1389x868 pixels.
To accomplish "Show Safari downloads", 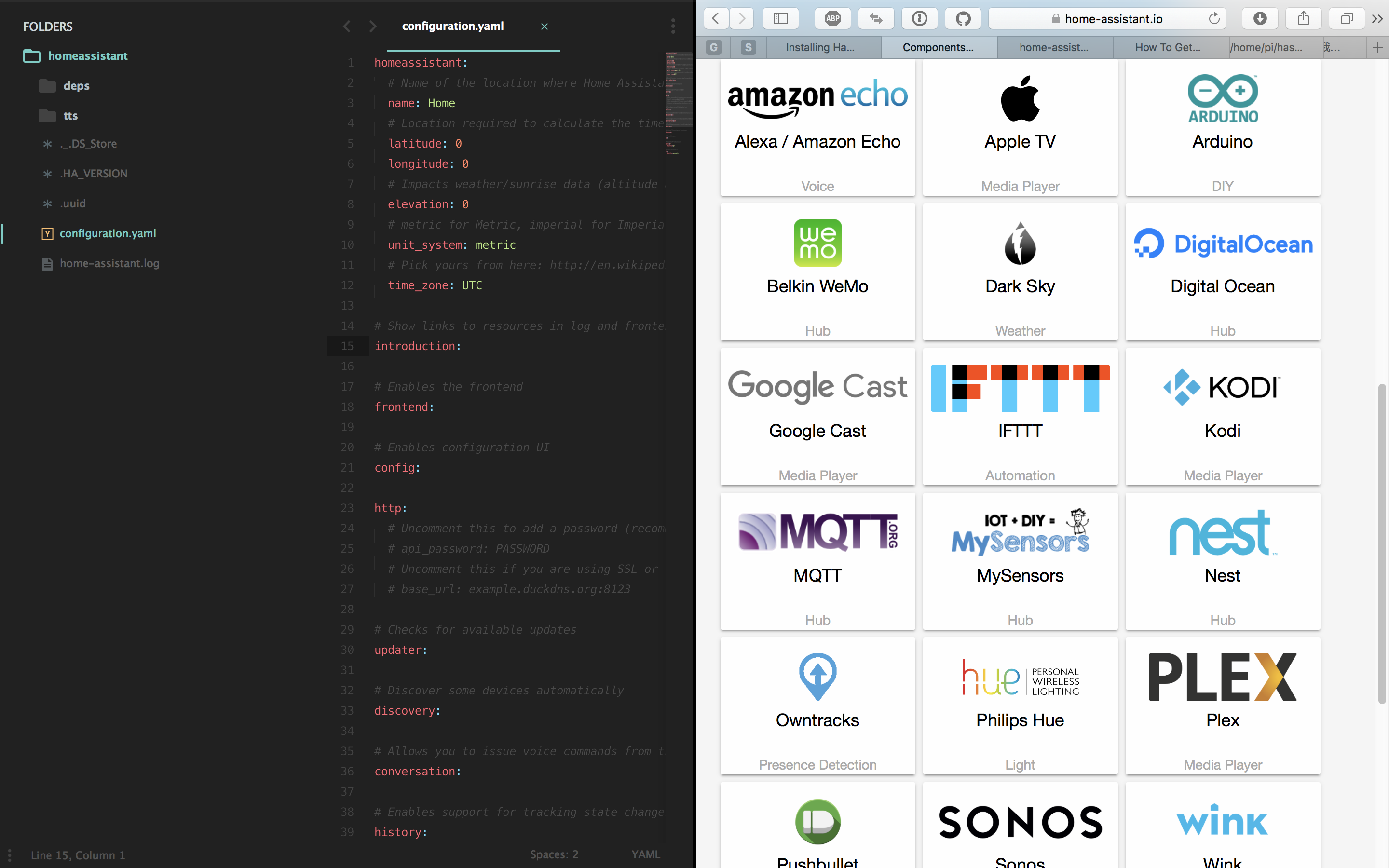I will pos(1260,18).
